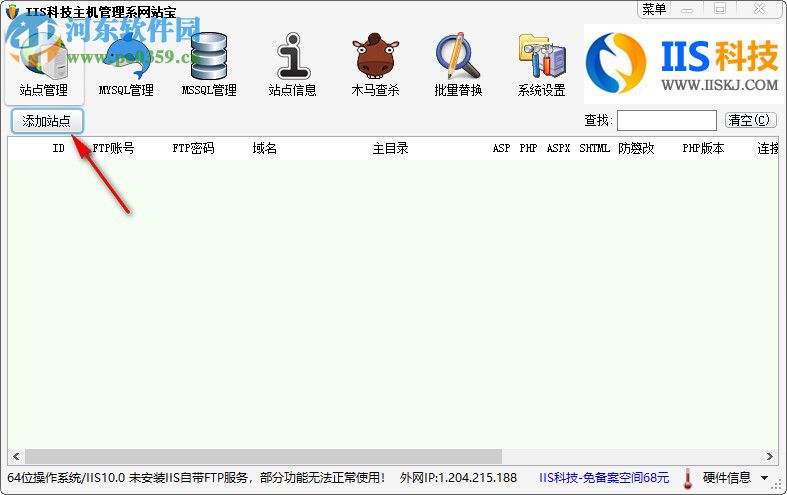Launch the 木马查杀 trojan scan icon
This screenshot has width=787, height=495.
pos(375,64)
